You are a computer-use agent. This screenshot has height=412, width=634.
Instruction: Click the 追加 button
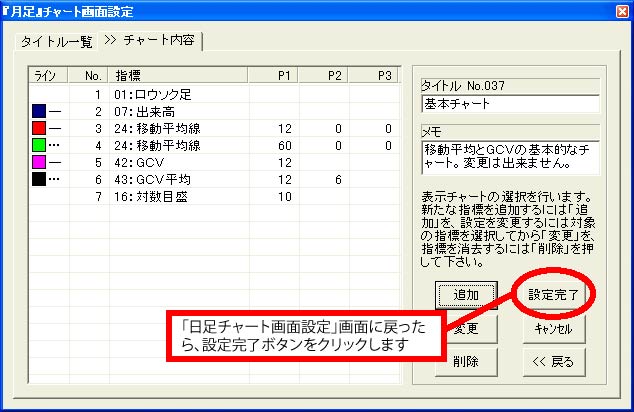pos(466,295)
